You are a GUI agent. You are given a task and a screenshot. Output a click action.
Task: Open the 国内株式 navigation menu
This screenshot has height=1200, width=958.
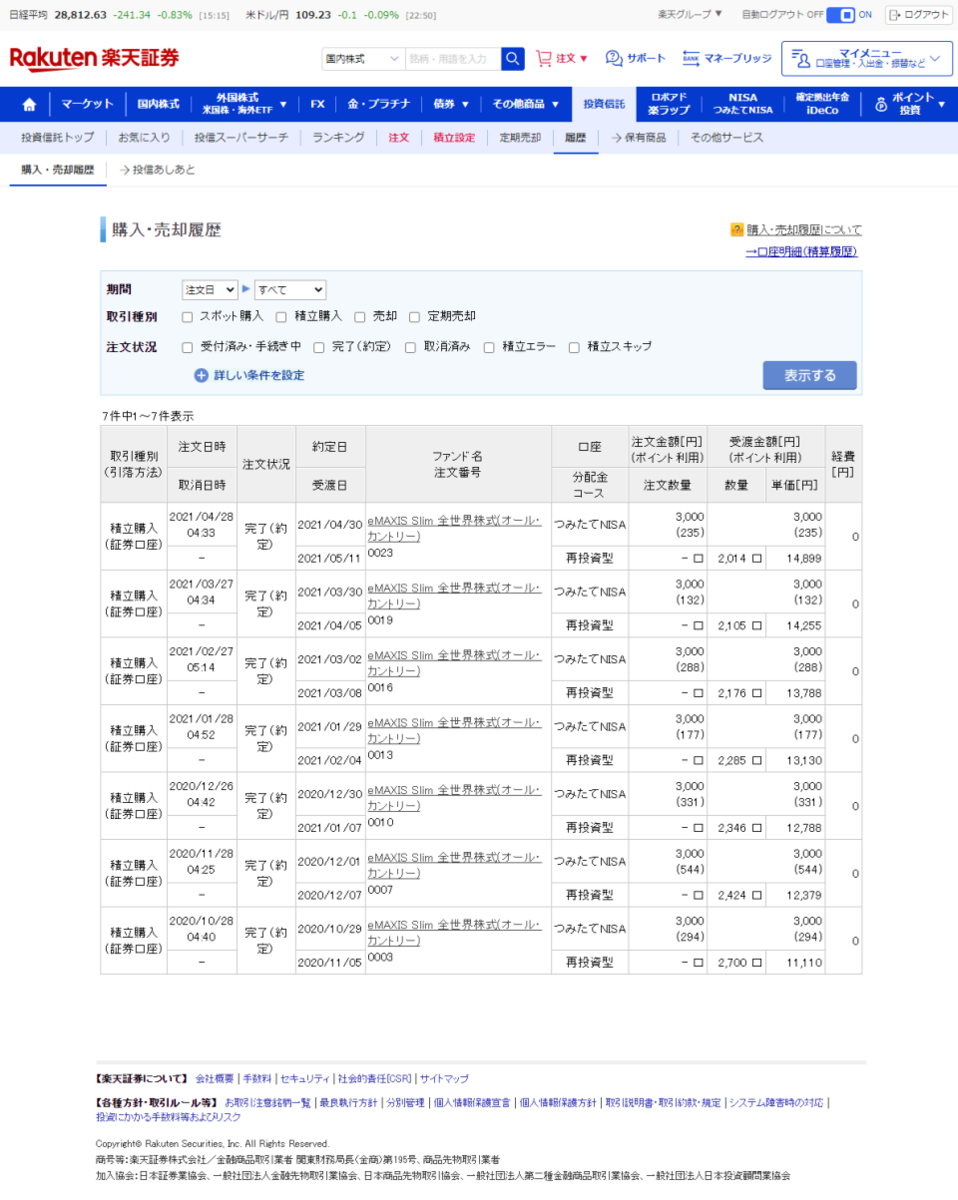coord(158,104)
